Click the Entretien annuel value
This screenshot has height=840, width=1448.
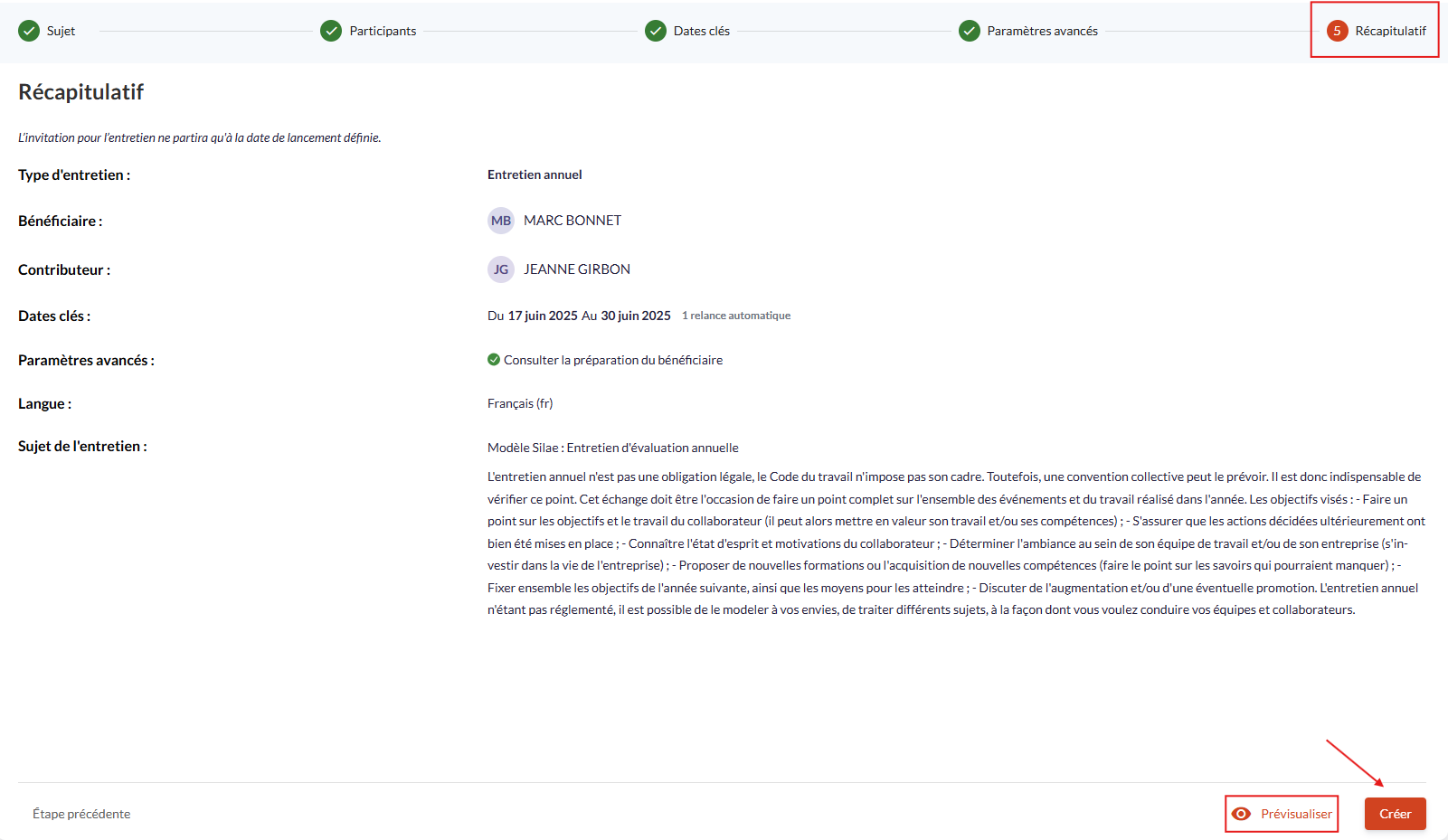coord(535,175)
